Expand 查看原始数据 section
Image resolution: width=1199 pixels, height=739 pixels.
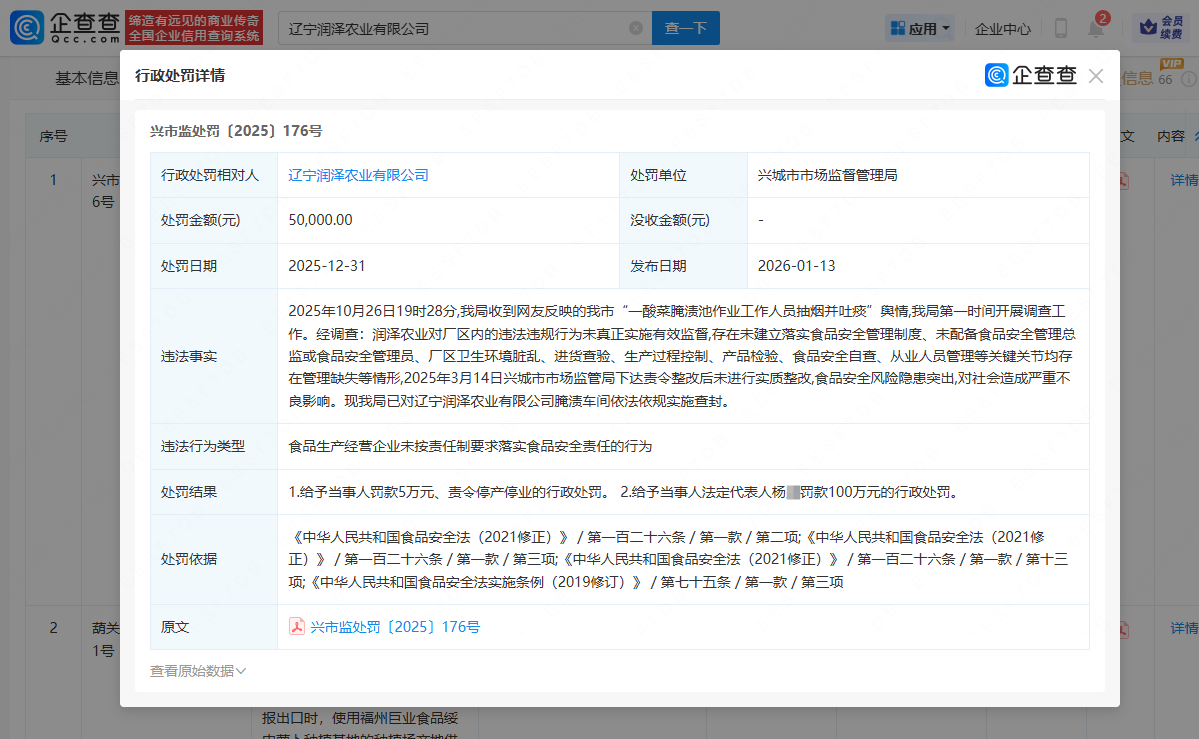point(198,671)
